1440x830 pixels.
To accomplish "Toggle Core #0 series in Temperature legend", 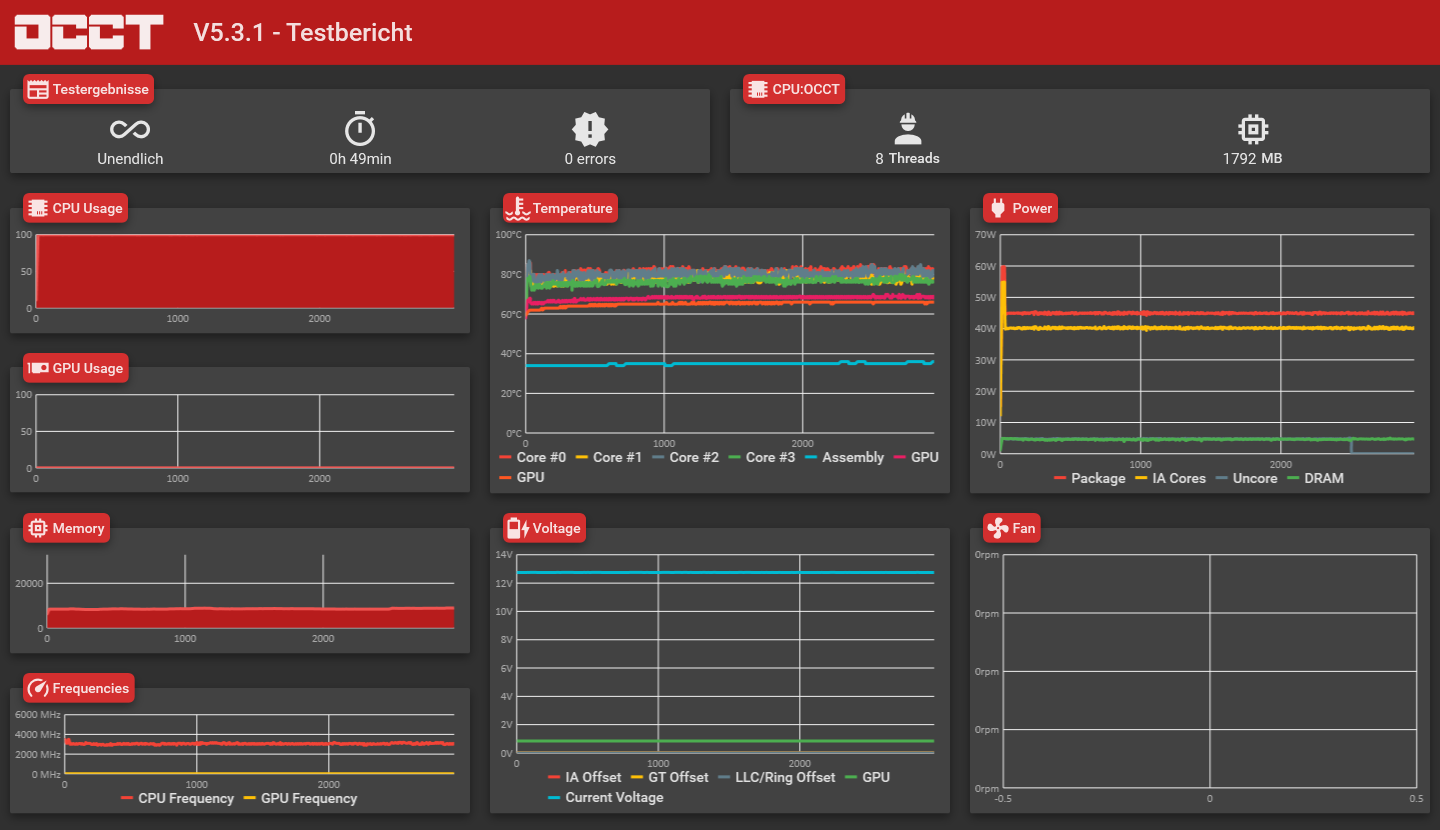I will point(533,457).
